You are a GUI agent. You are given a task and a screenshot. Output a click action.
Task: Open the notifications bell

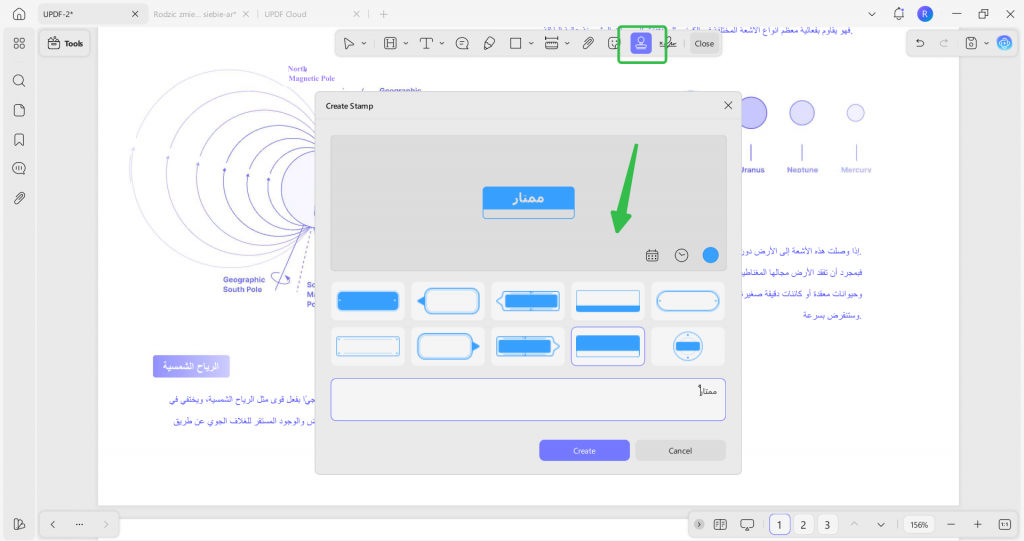(899, 14)
